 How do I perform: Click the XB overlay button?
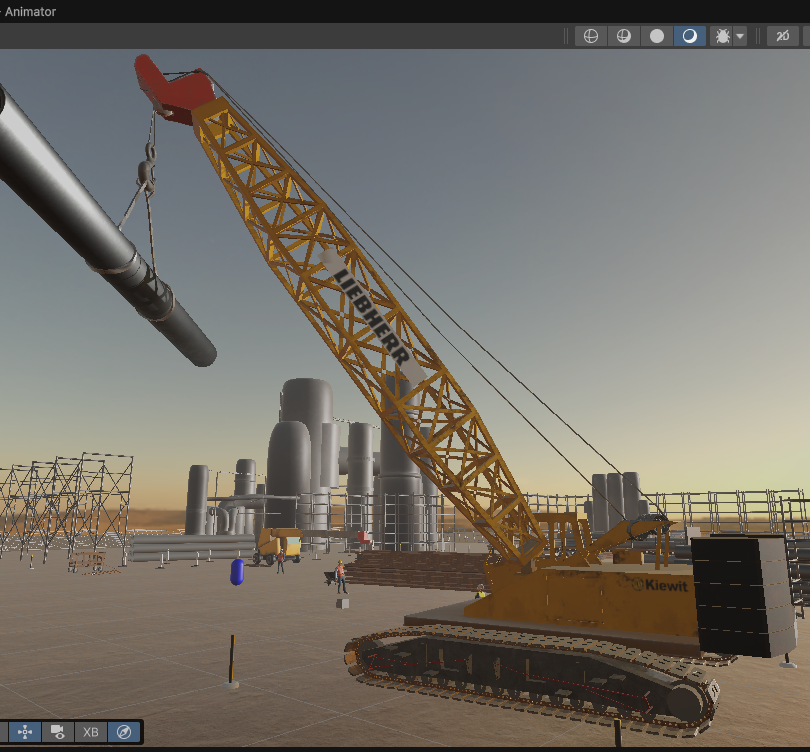coord(90,732)
